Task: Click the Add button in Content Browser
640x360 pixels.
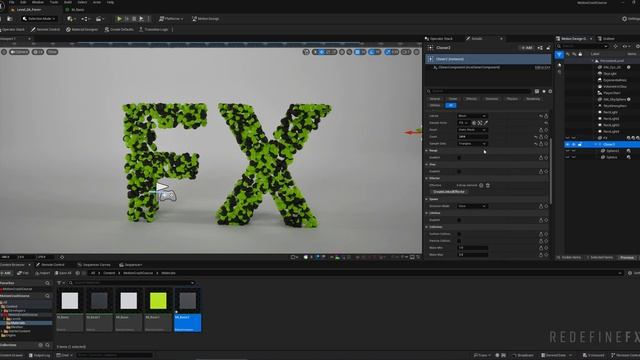Action: pyautogui.click(x=6, y=273)
